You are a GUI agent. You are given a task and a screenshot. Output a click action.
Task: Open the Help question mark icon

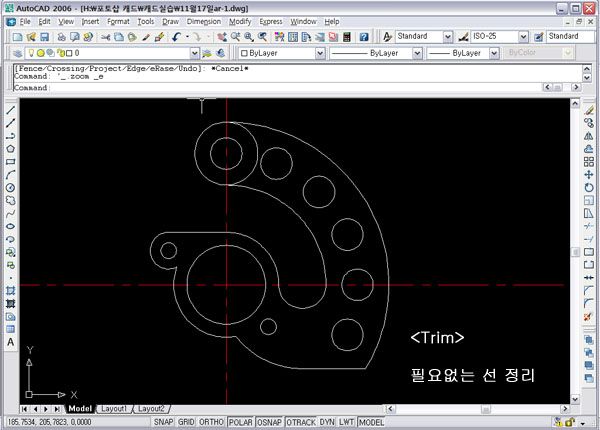364,37
